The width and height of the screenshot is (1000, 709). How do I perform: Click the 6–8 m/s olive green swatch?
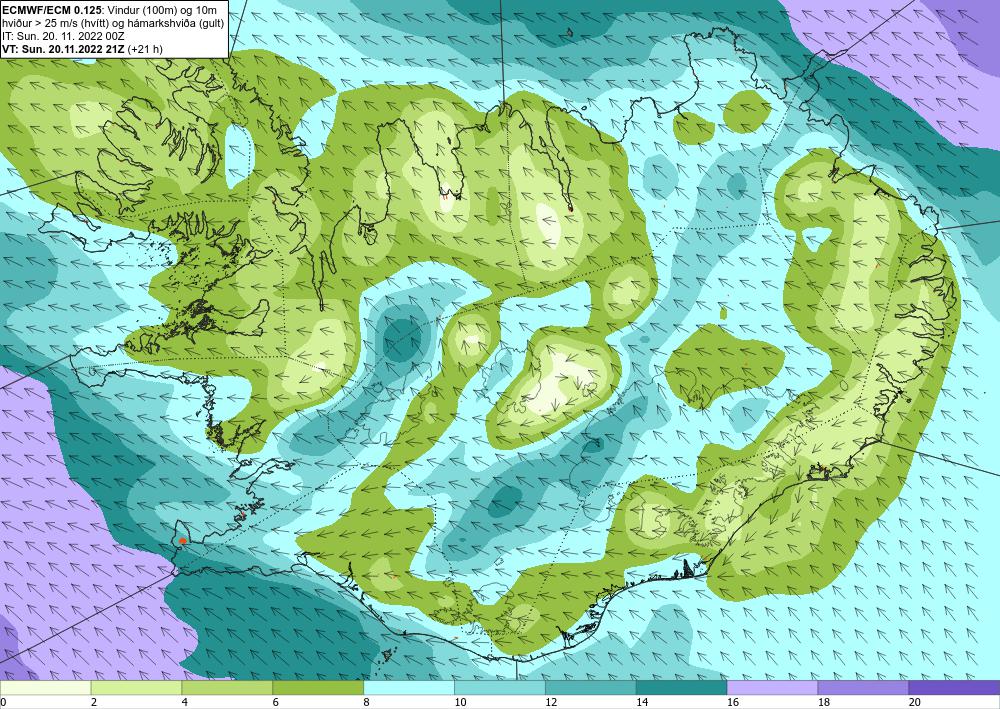[x=318, y=688]
